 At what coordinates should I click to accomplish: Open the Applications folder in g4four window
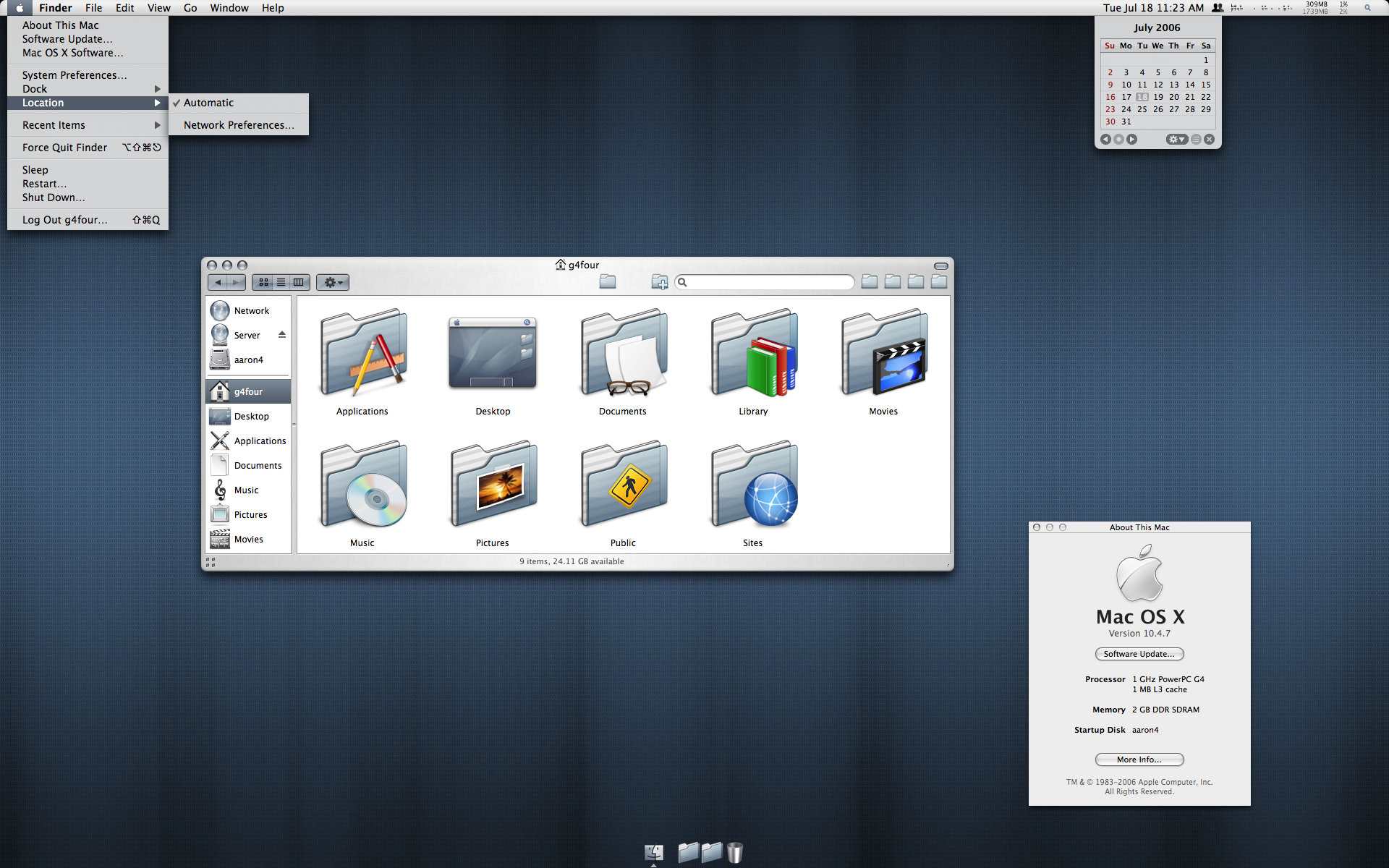coord(362,353)
